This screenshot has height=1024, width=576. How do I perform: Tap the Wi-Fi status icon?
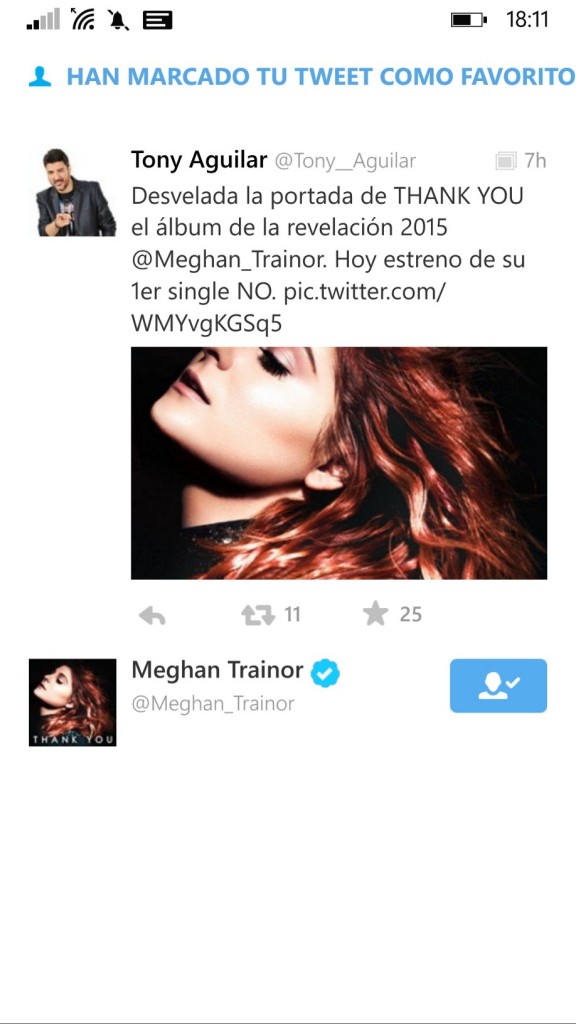click(x=82, y=19)
